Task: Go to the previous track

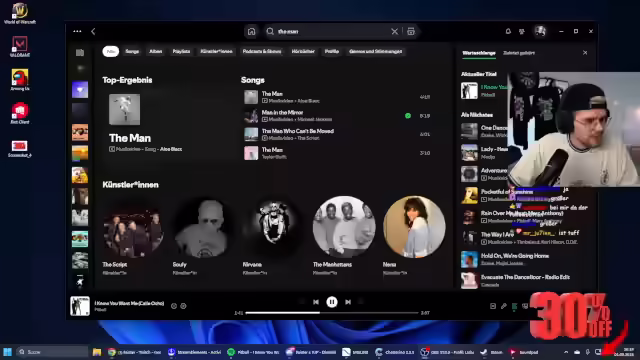Action: click(x=316, y=302)
